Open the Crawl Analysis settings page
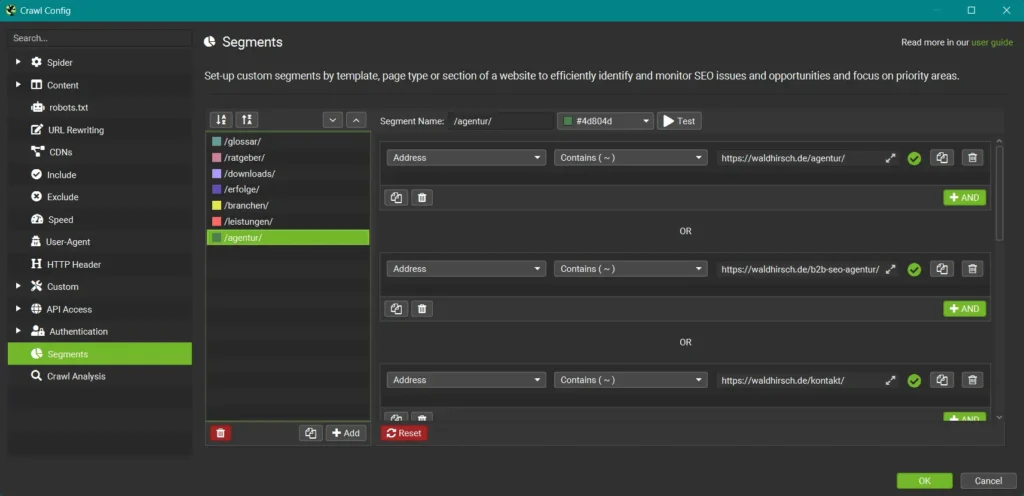The image size is (1024, 496). point(76,376)
